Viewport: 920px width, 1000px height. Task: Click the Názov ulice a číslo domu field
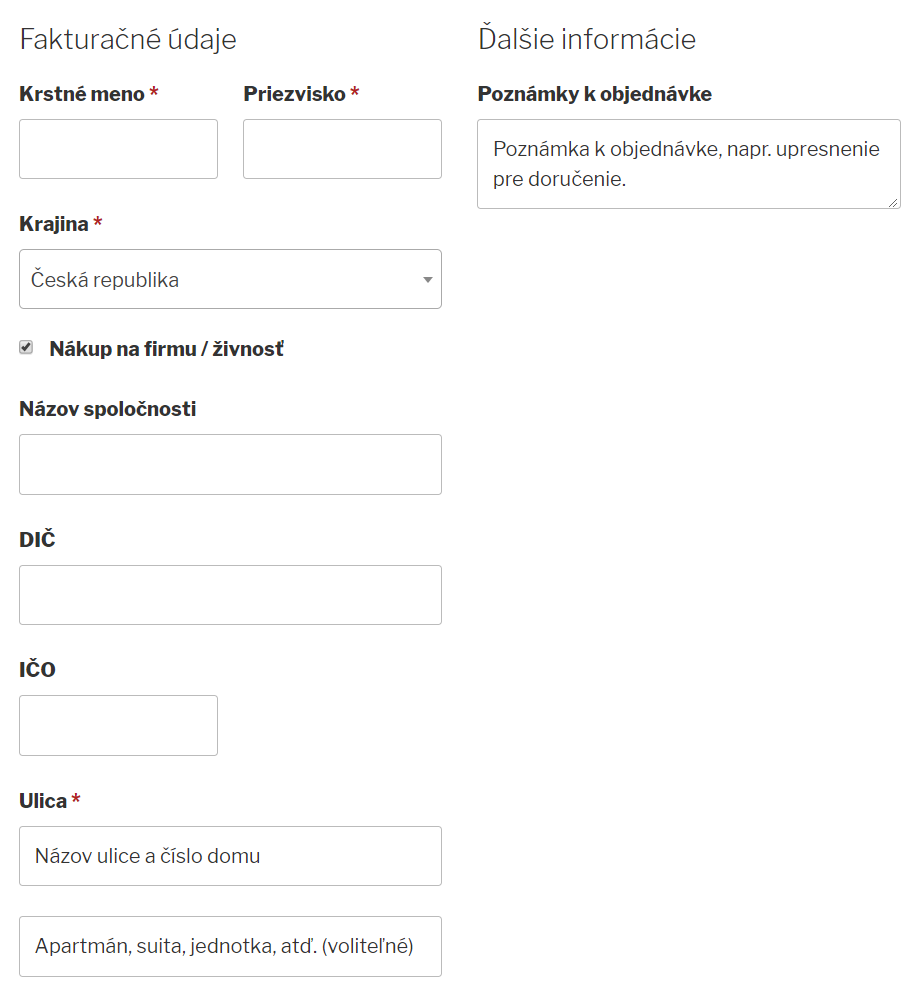point(230,856)
